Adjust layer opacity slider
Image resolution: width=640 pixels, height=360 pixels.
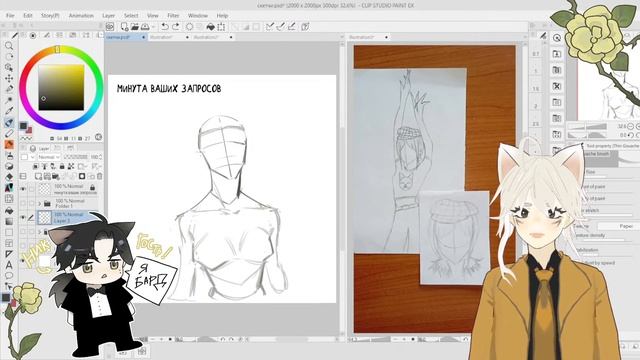tap(76, 157)
